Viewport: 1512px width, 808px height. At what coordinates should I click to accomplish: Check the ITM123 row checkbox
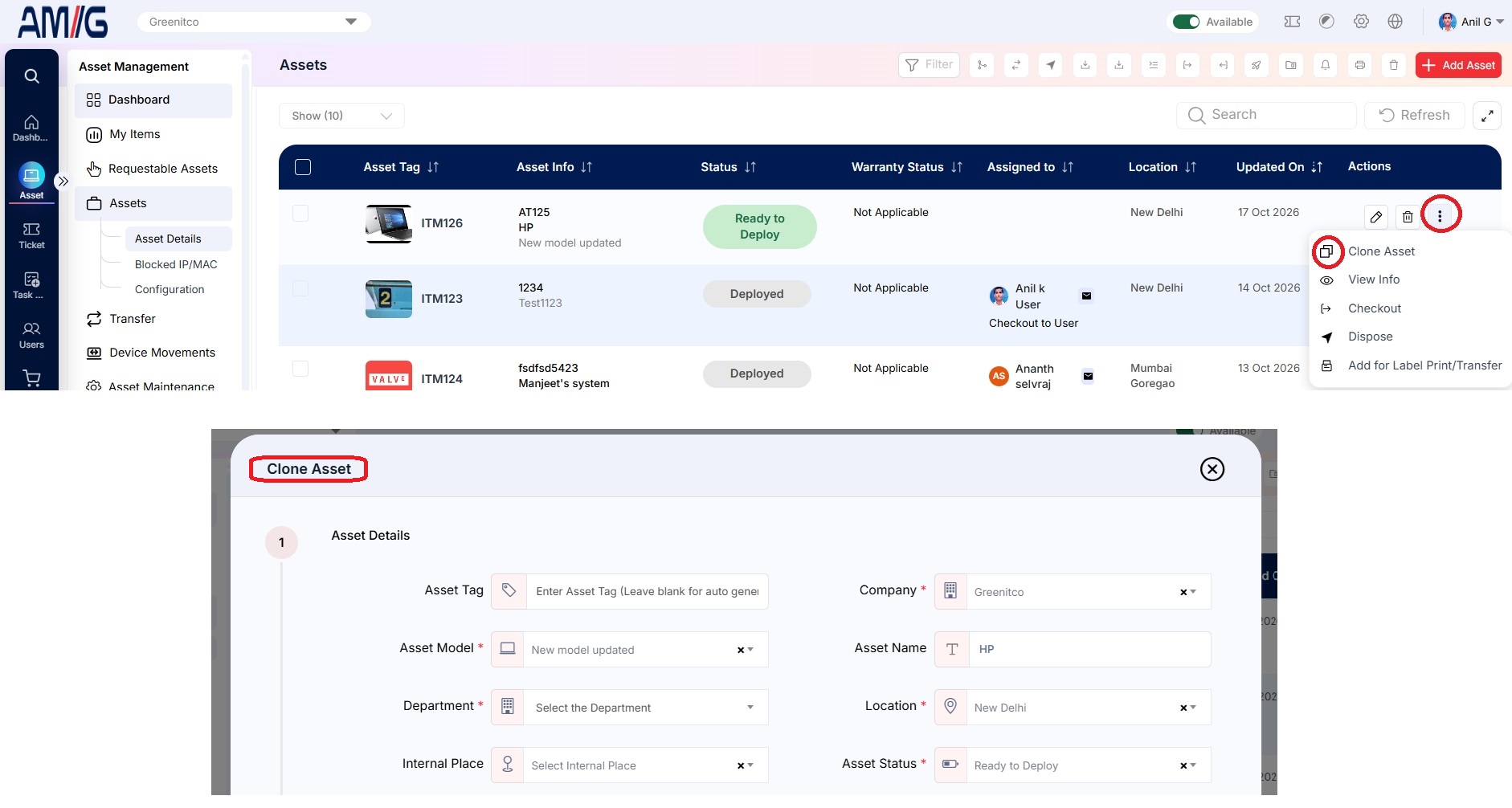point(300,288)
